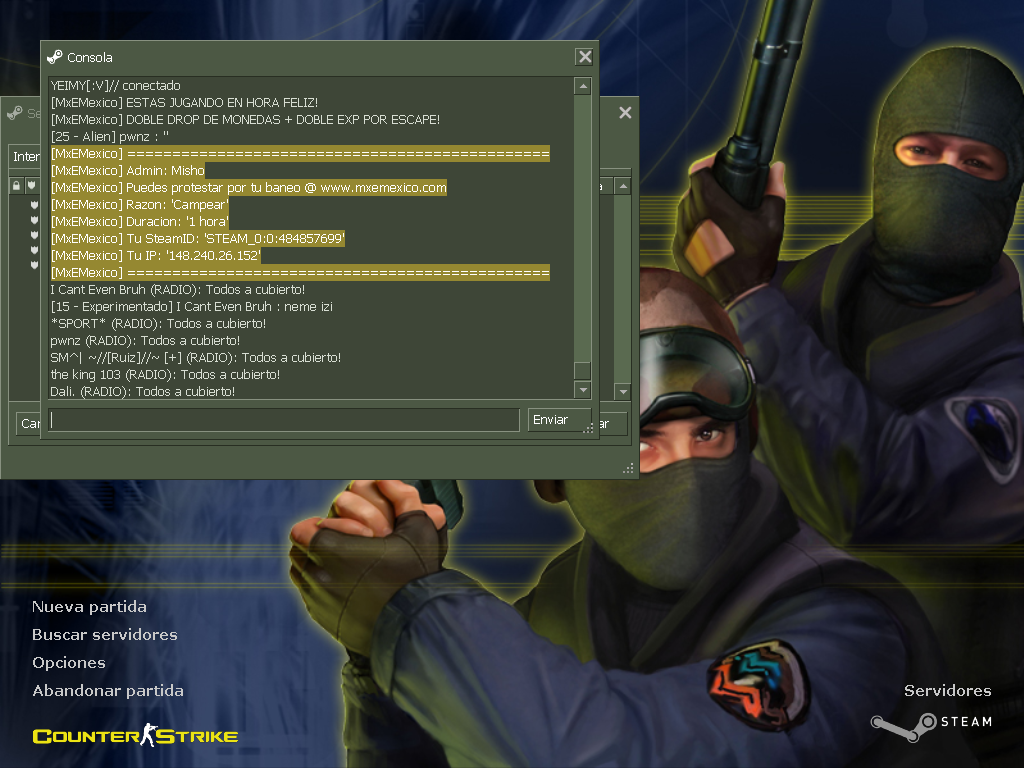1024x768 pixels.
Task: Click the 'SM^| ~//[Ruiz]//~' radio line
Action: (195, 357)
